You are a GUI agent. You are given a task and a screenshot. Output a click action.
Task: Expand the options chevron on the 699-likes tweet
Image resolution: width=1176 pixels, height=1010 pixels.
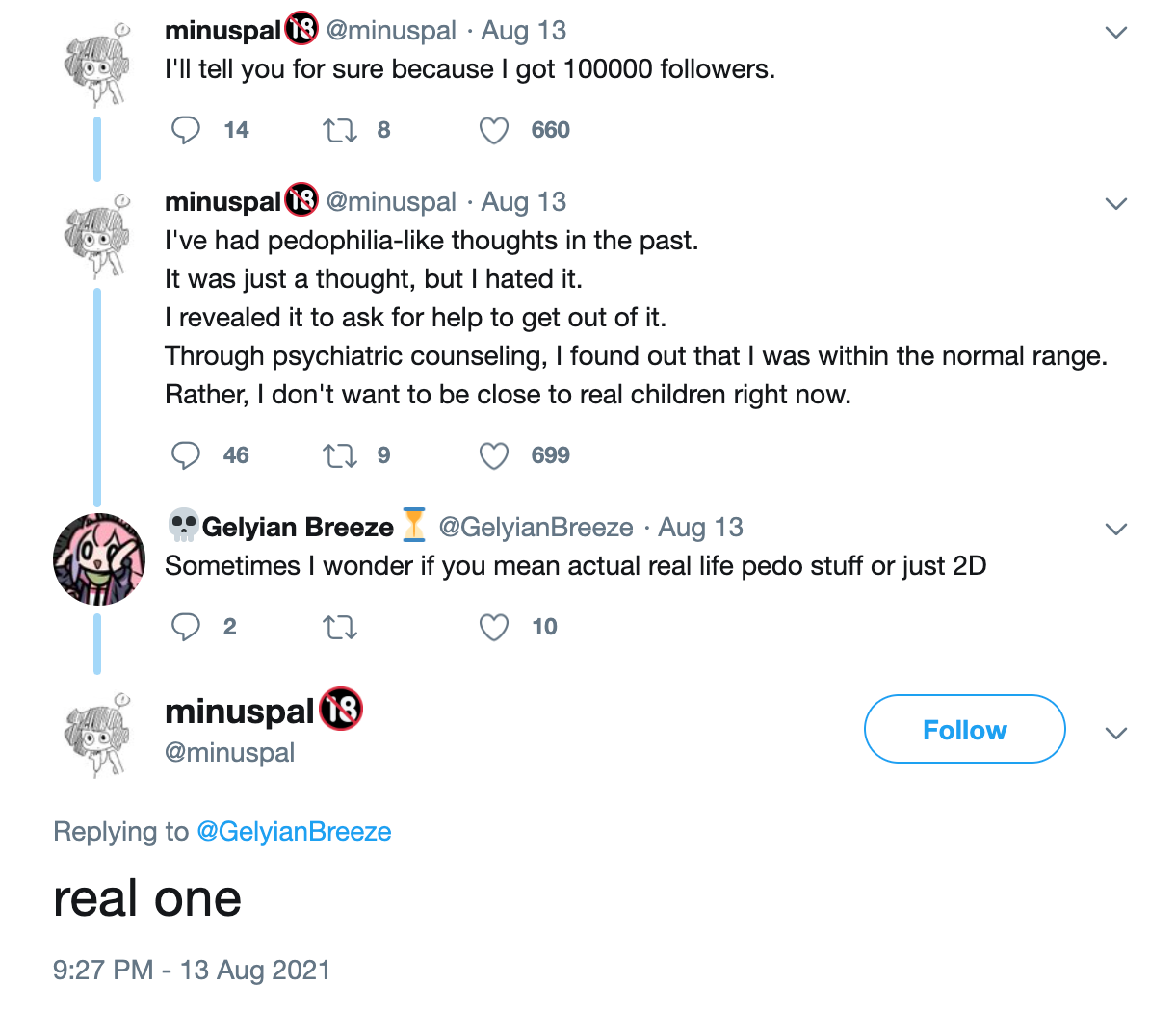point(1115,204)
